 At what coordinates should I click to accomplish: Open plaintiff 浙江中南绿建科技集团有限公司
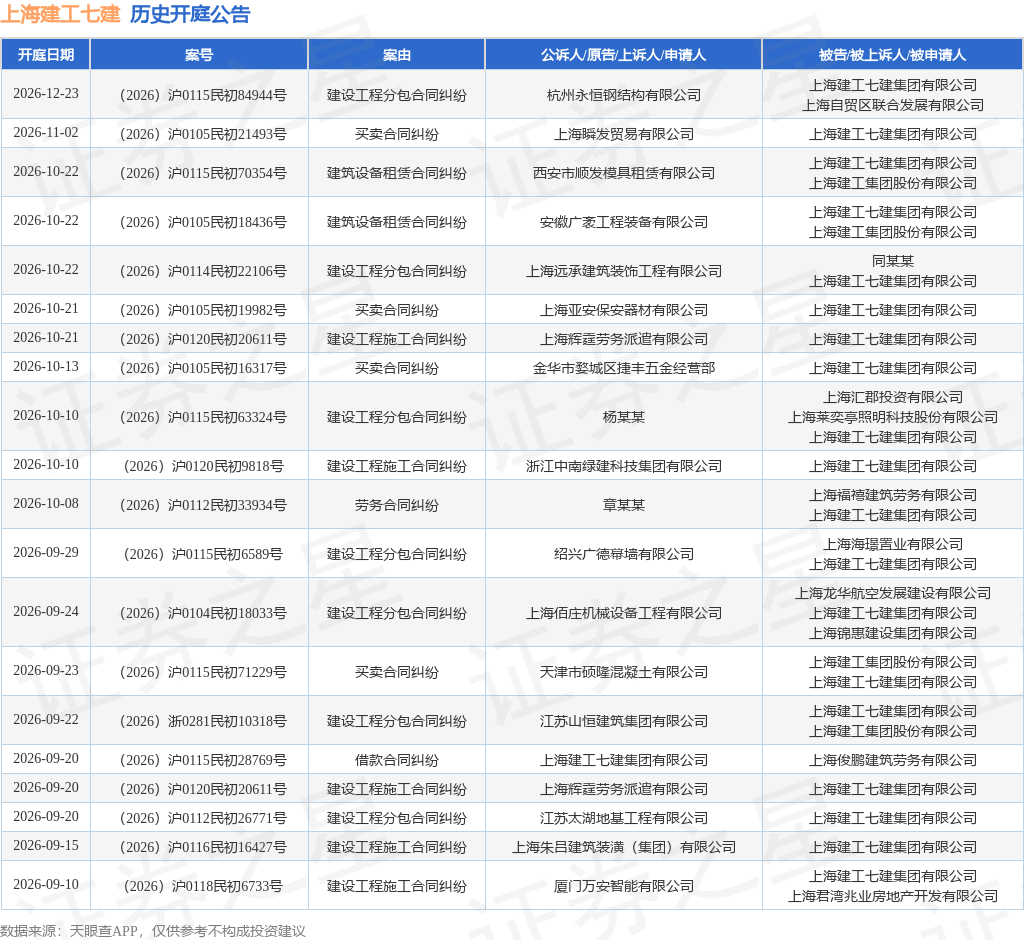pos(624,466)
